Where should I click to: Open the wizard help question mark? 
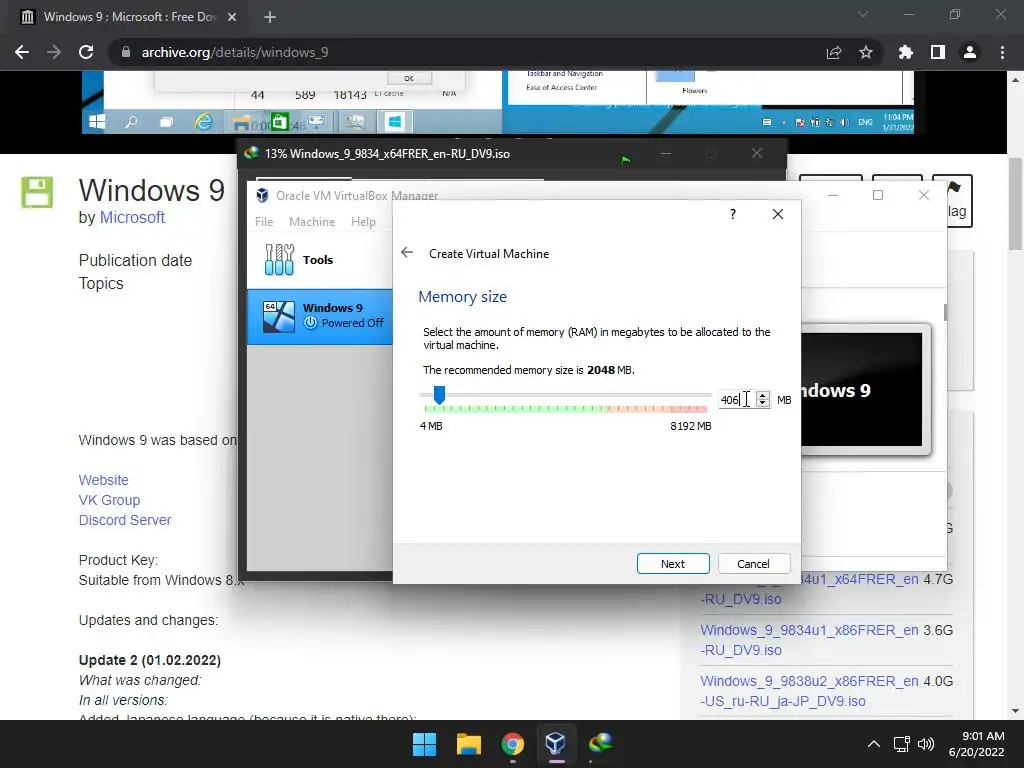[733, 214]
